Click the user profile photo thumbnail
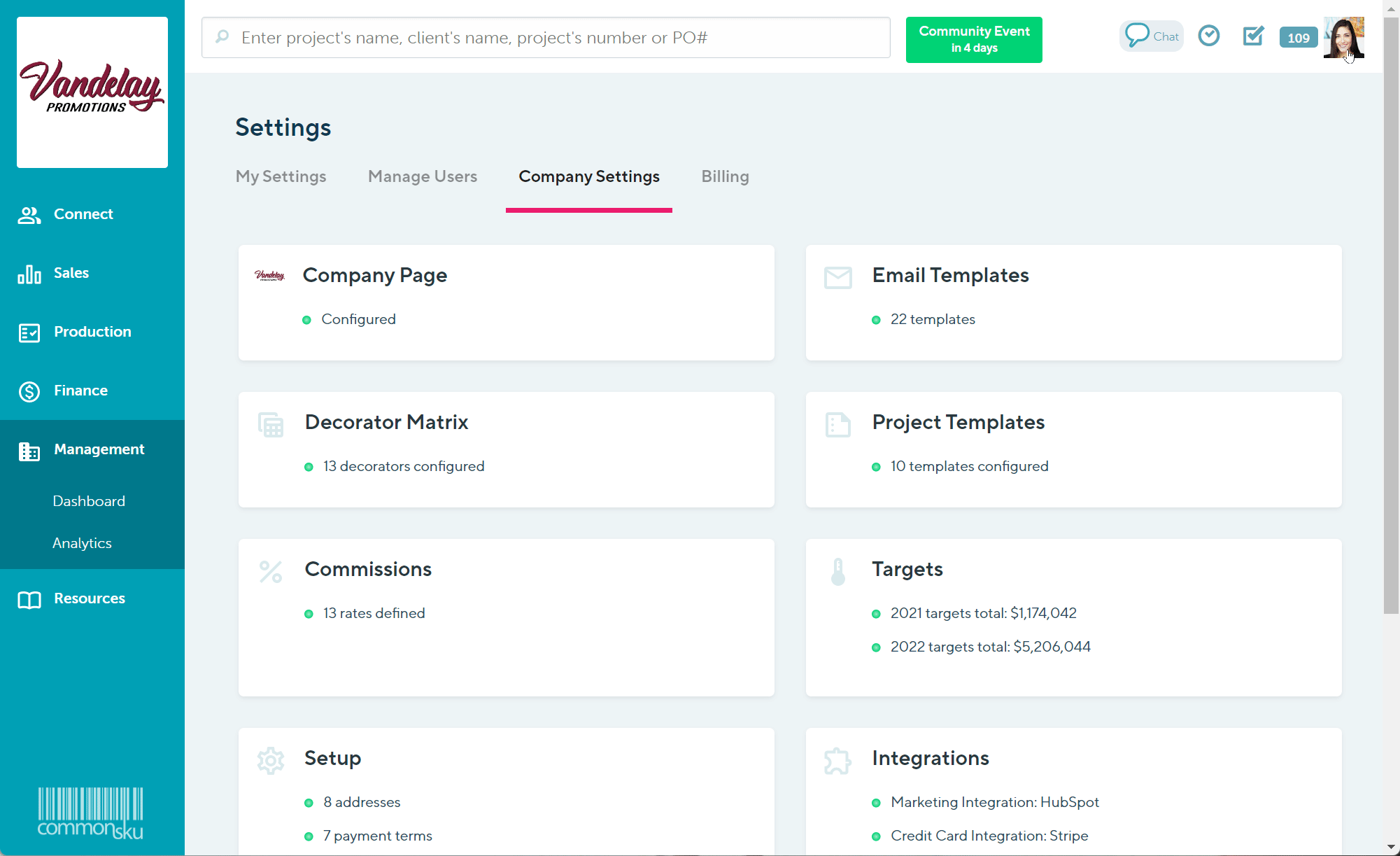 tap(1343, 38)
